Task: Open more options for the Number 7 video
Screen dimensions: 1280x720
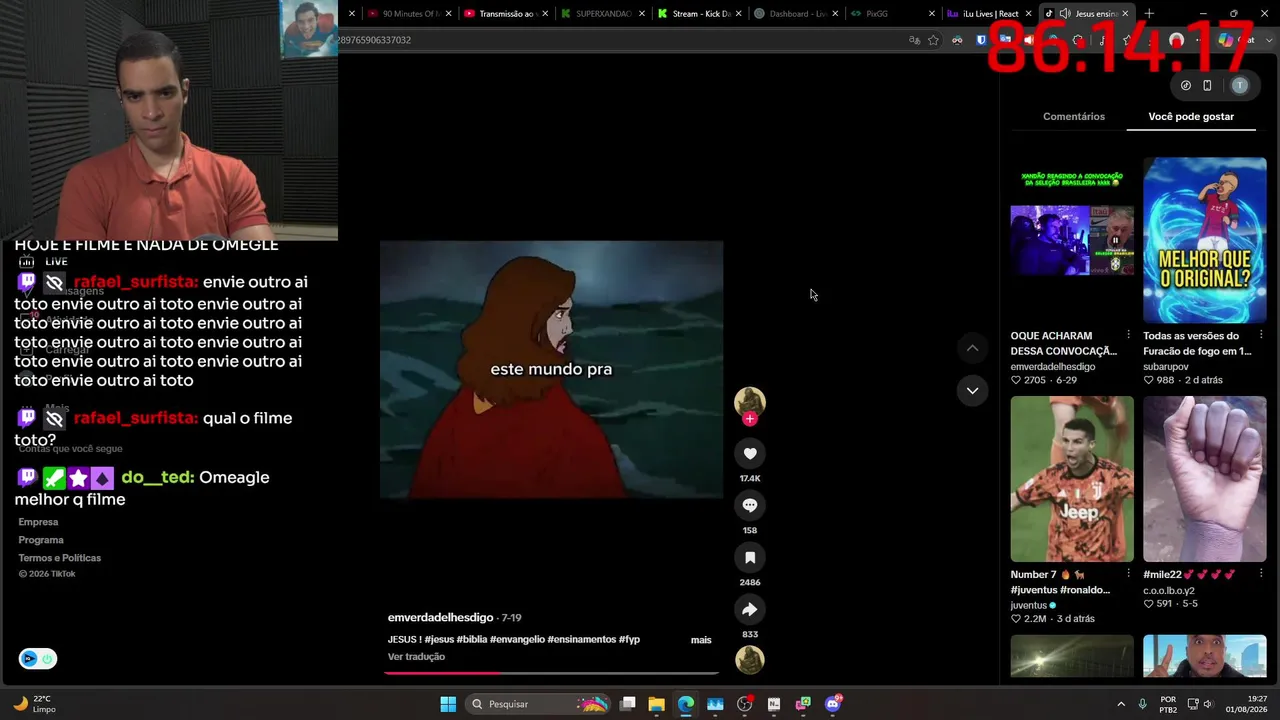Action: [1129, 574]
